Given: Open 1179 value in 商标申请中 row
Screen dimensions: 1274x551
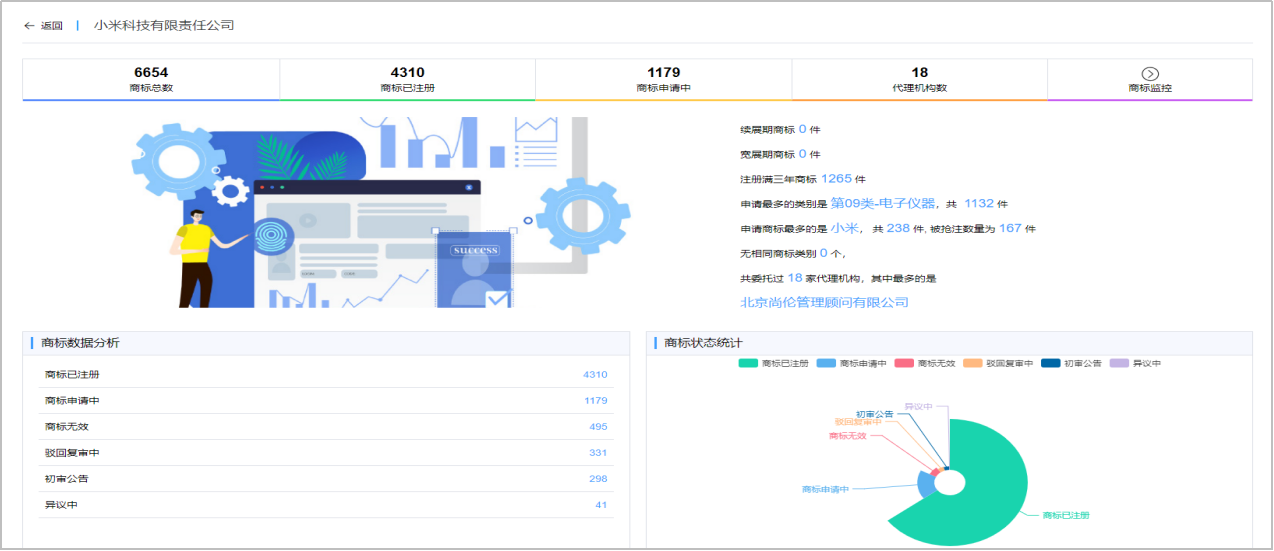Looking at the screenshot, I should click(596, 401).
